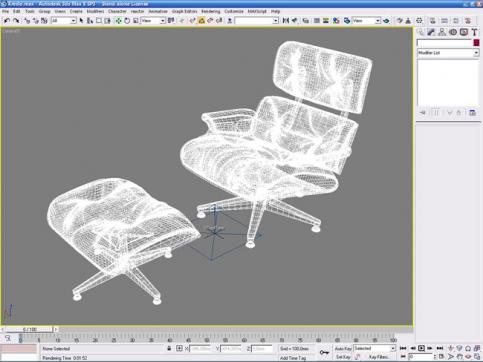
Task: Click the time slider handle showing 0 / 100
Action: point(29,329)
